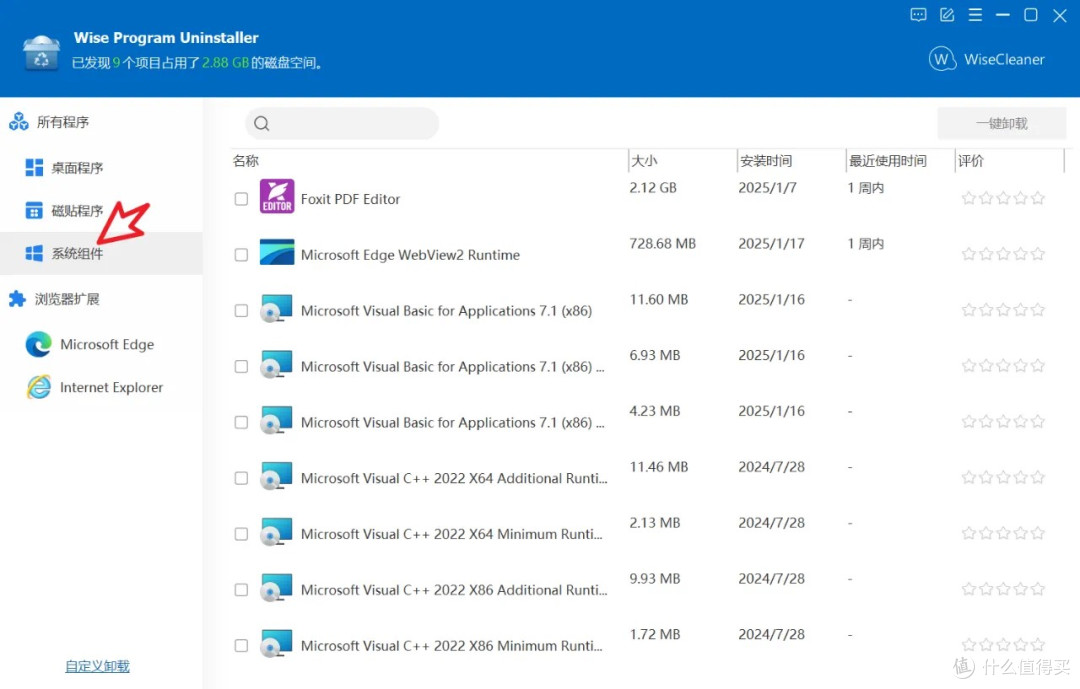The image size is (1080, 689).
Task: Check the Foxit PDF Editor checkbox
Action: point(241,199)
